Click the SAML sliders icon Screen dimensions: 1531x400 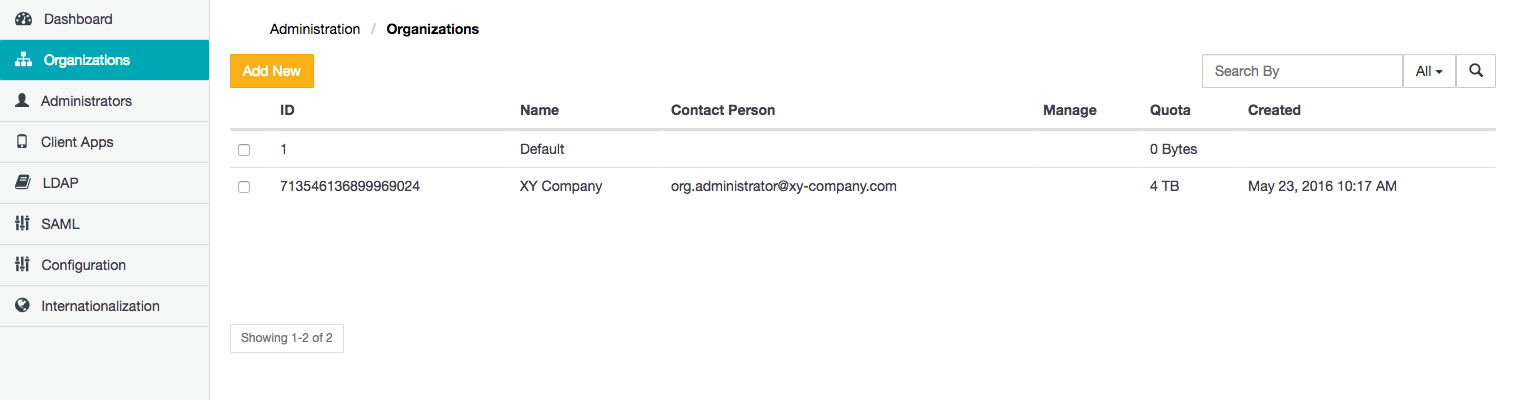click(22, 224)
